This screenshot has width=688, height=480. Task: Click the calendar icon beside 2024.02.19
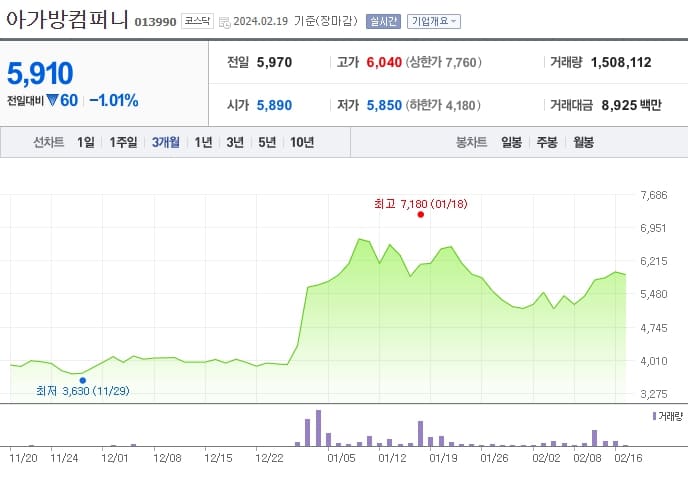click(x=225, y=22)
